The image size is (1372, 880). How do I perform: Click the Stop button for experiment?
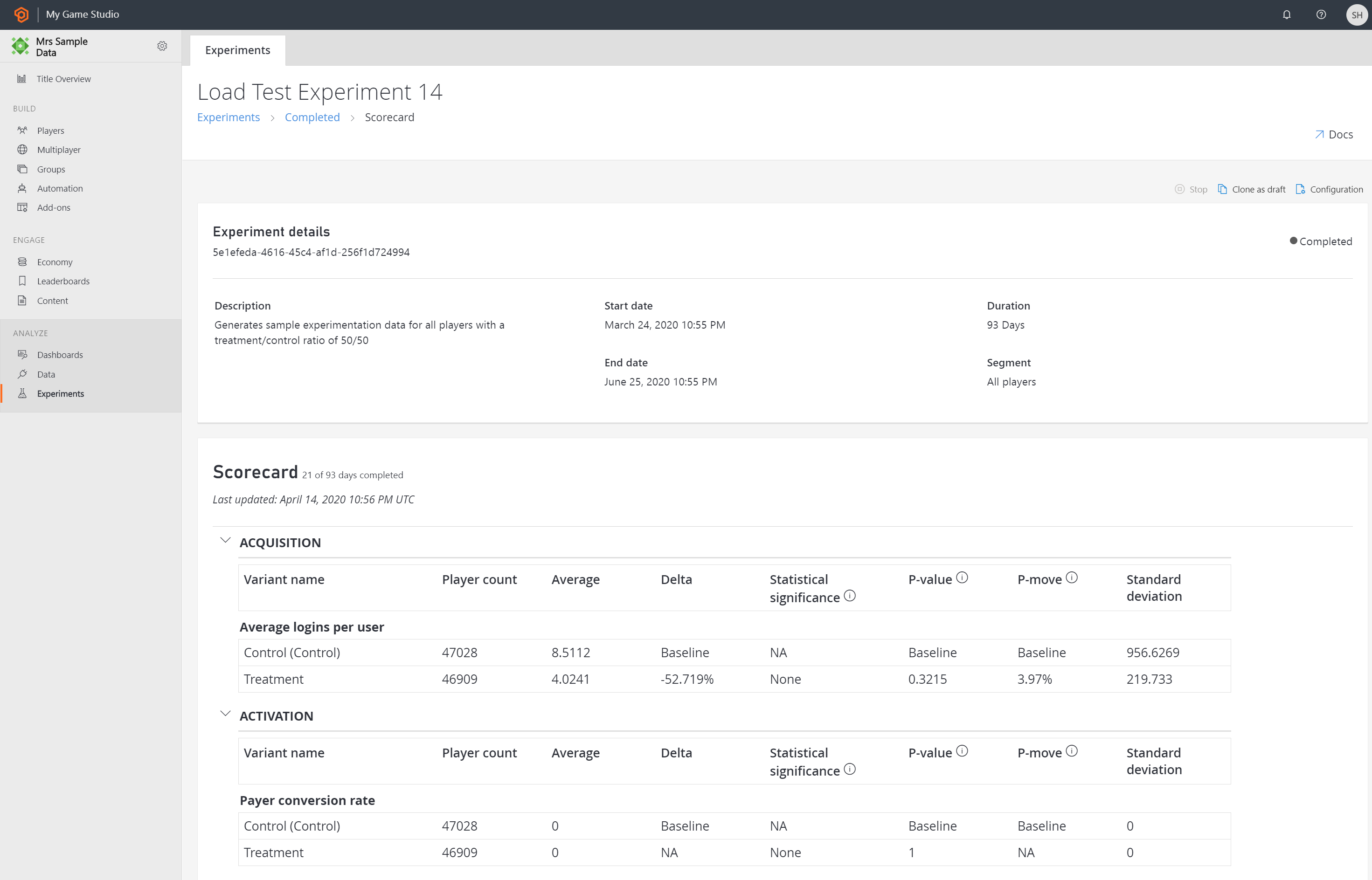[1191, 189]
